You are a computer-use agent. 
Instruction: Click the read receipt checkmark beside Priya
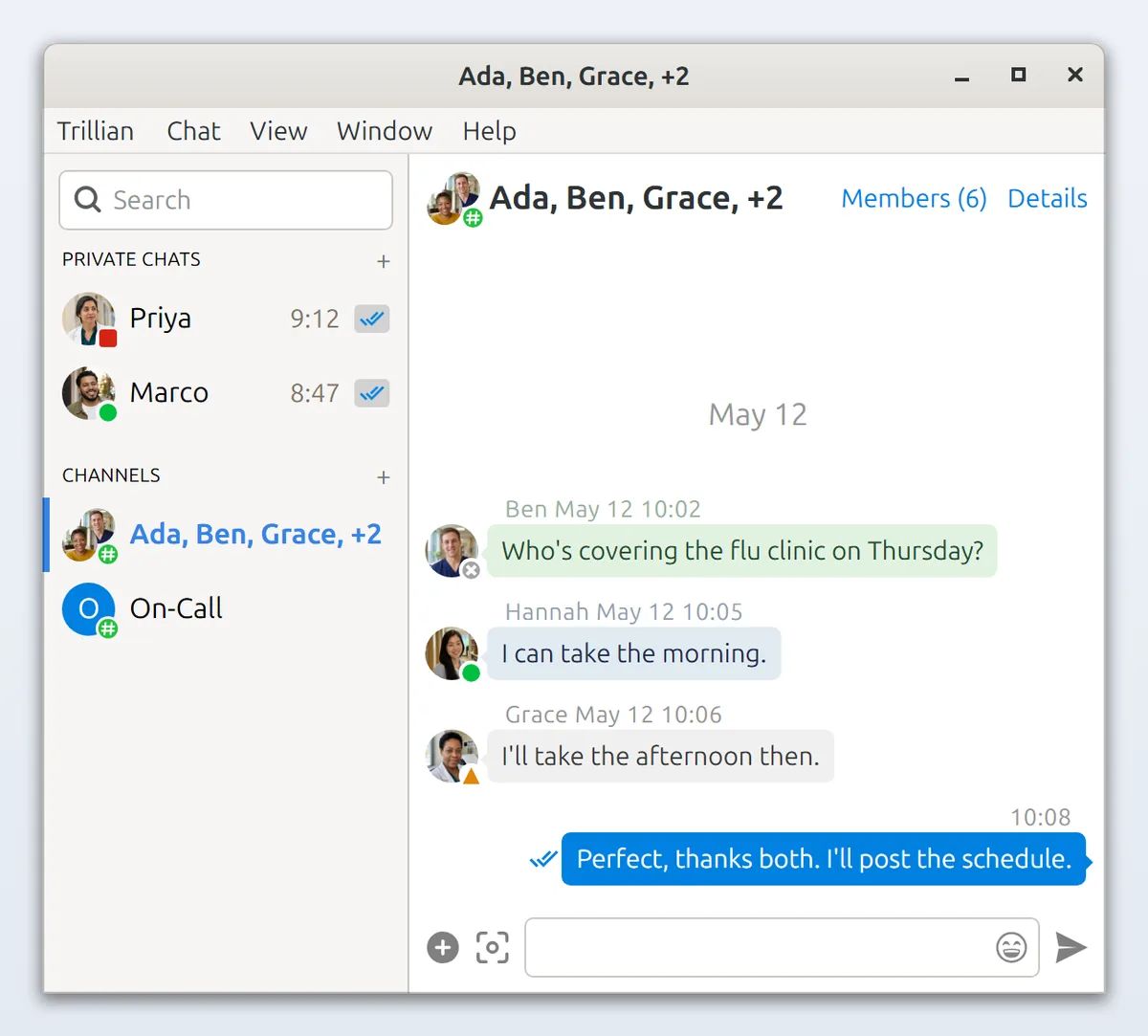(x=372, y=319)
